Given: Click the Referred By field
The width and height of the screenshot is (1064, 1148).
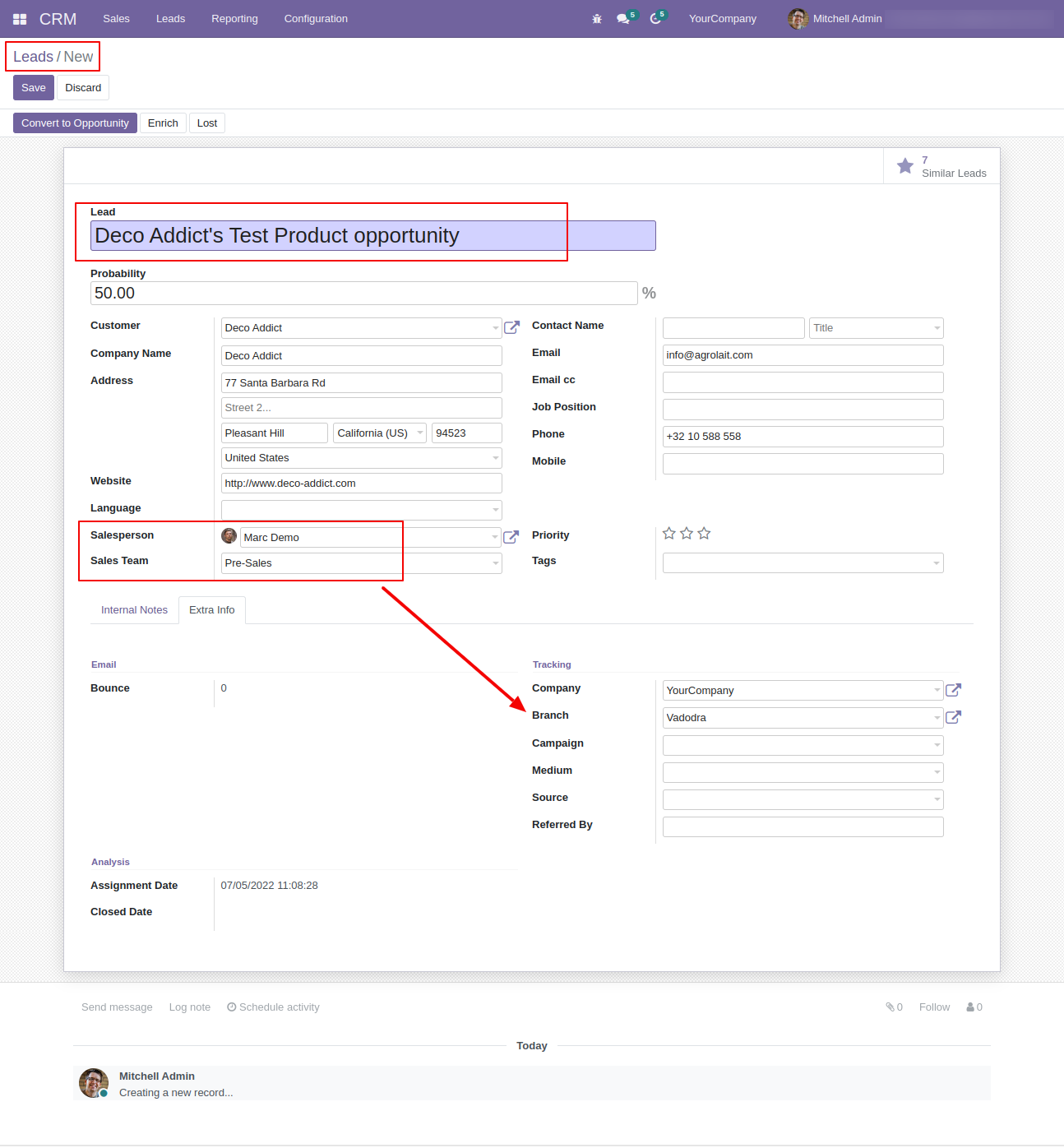Looking at the screenshot, I should (803, 827).
